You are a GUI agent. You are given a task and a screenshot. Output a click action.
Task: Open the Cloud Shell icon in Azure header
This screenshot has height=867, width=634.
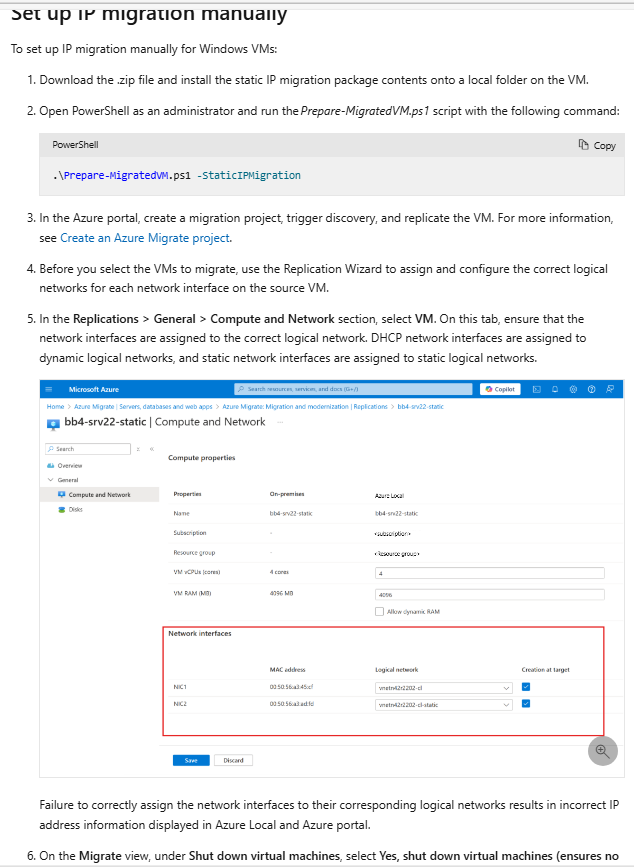coord(537,389)
